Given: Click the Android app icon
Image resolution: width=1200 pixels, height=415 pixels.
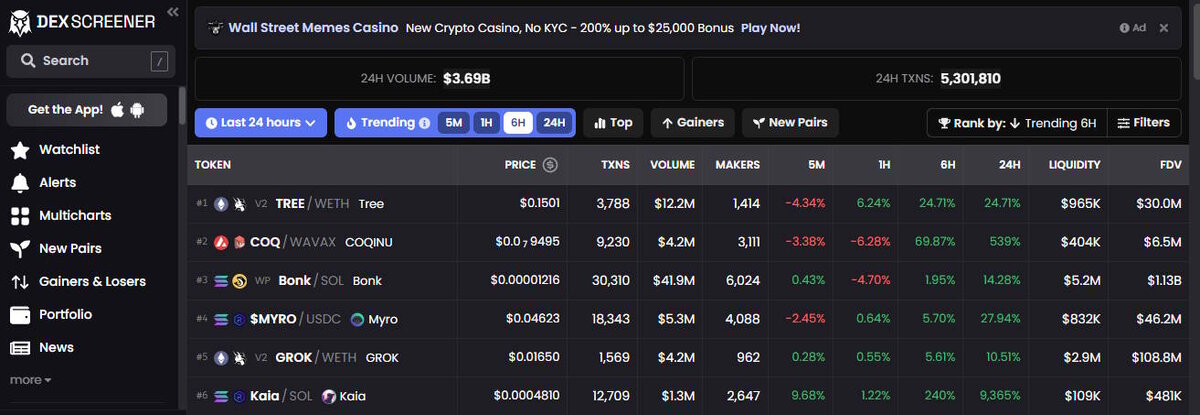Looking at the screenshot, I should (136, 109).
